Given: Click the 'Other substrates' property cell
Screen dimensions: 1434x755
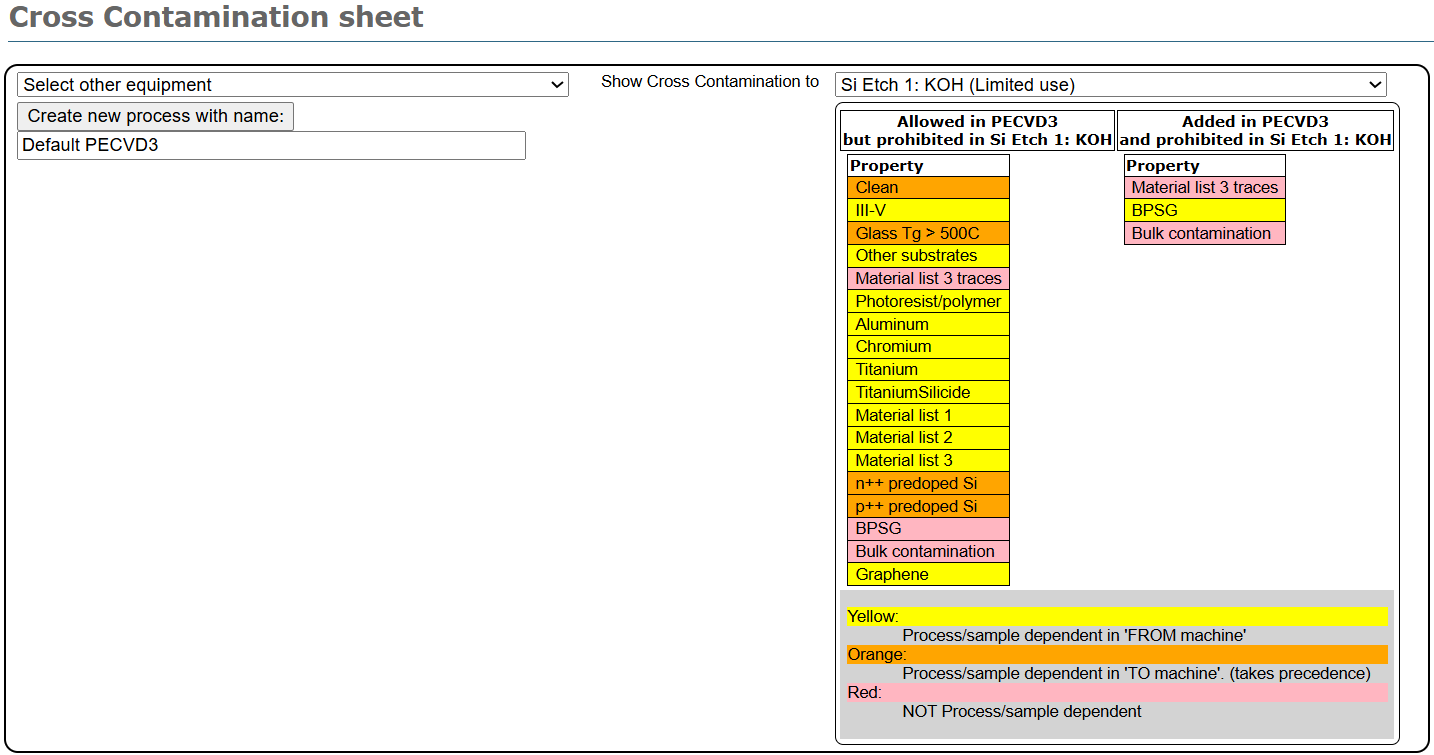Looking at the screenshot, I should (x=928, y=256).
